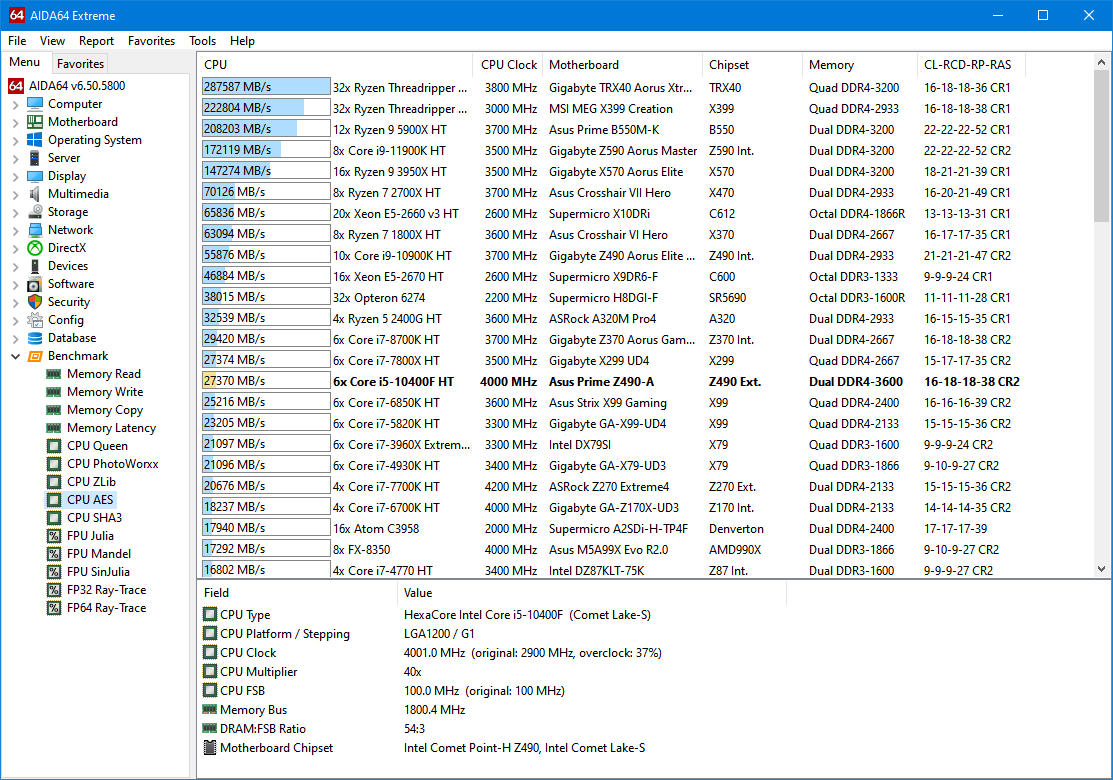
Task: Expand the Security tree node
Action: click(x=16, y=302)
